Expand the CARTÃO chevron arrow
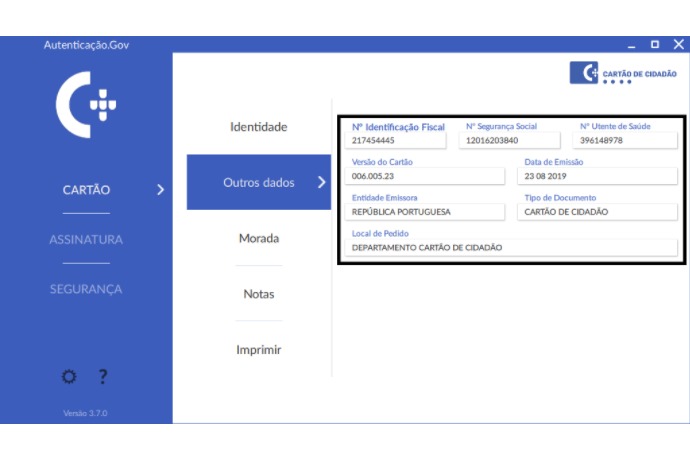 [x=161, y=190]
